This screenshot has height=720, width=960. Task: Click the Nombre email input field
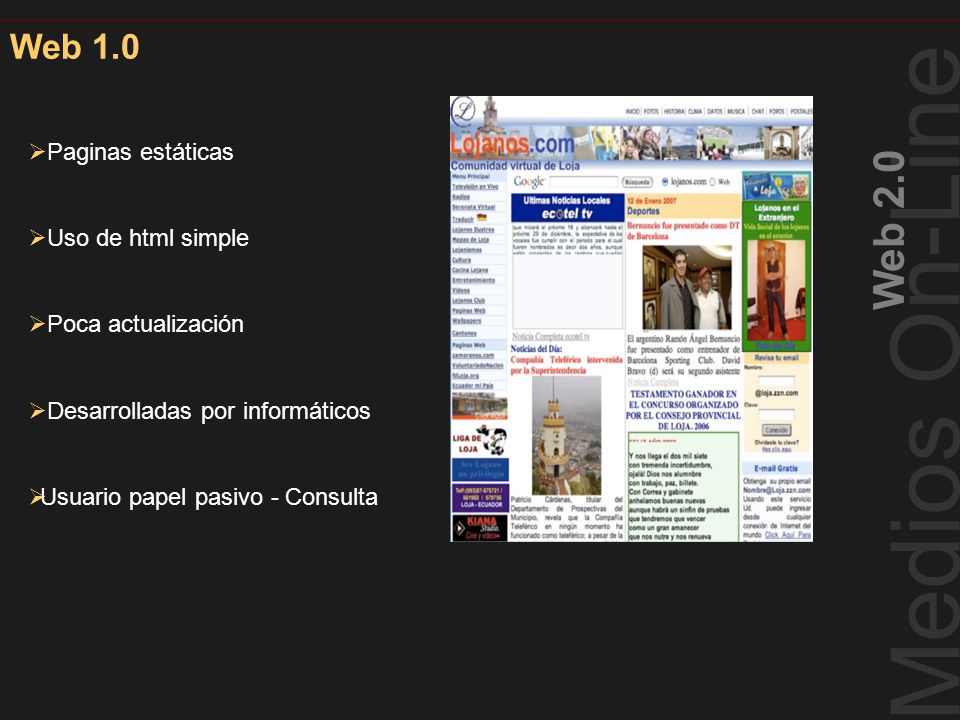[x=776, y=381]
